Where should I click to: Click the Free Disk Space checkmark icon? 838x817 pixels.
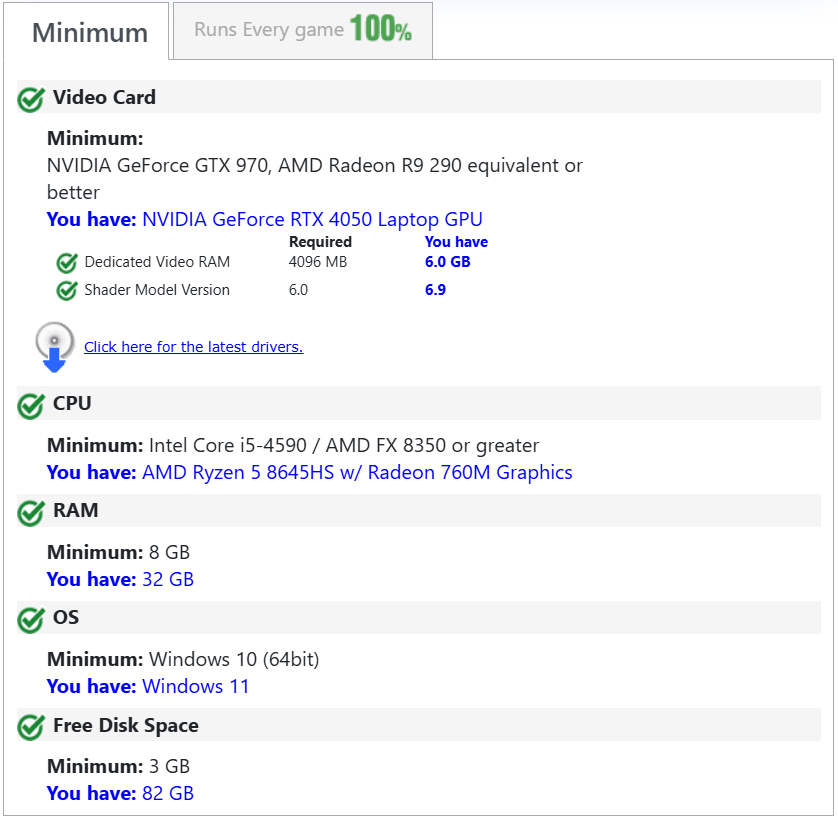(x=31, y=727)
